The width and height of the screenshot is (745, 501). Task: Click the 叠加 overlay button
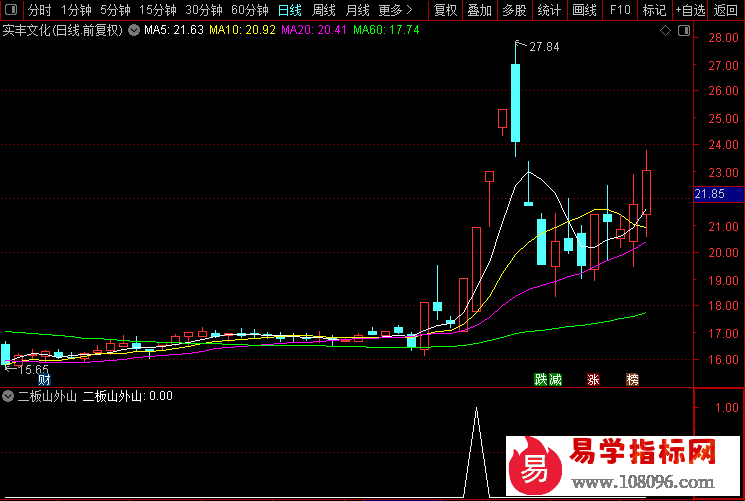pyautogui.click(x=479, y=10)
